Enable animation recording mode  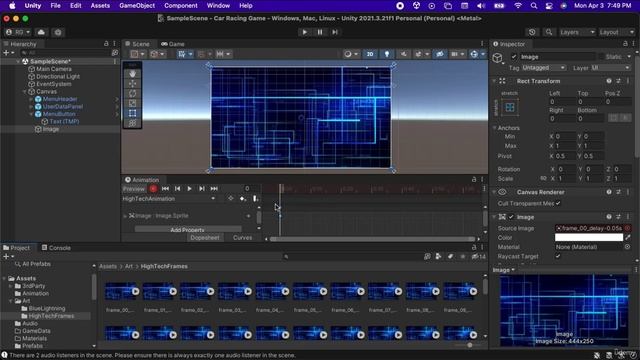pos(153,189)
